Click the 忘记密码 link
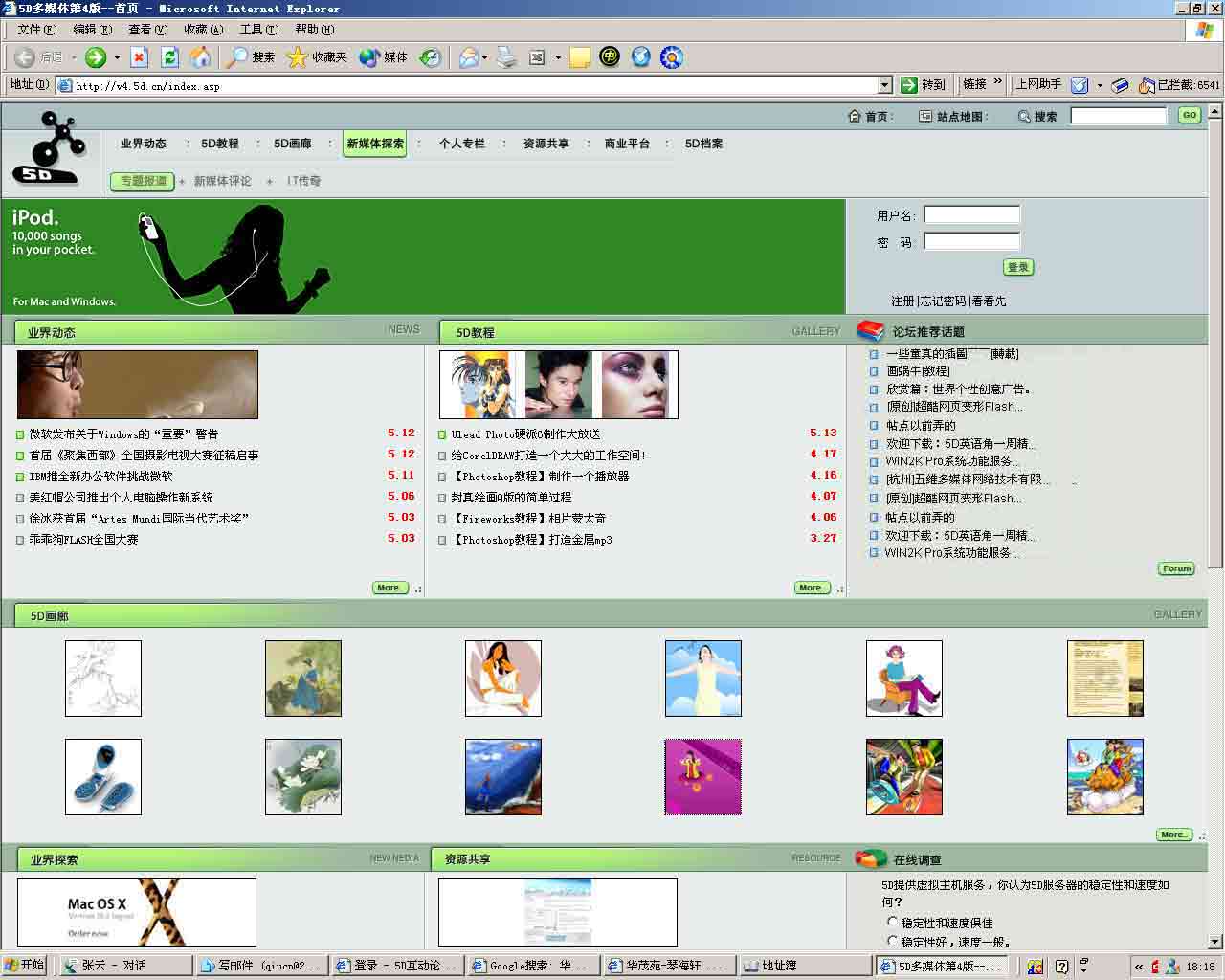The height and width of the screenshot is (980, 1225). [943, 301]
